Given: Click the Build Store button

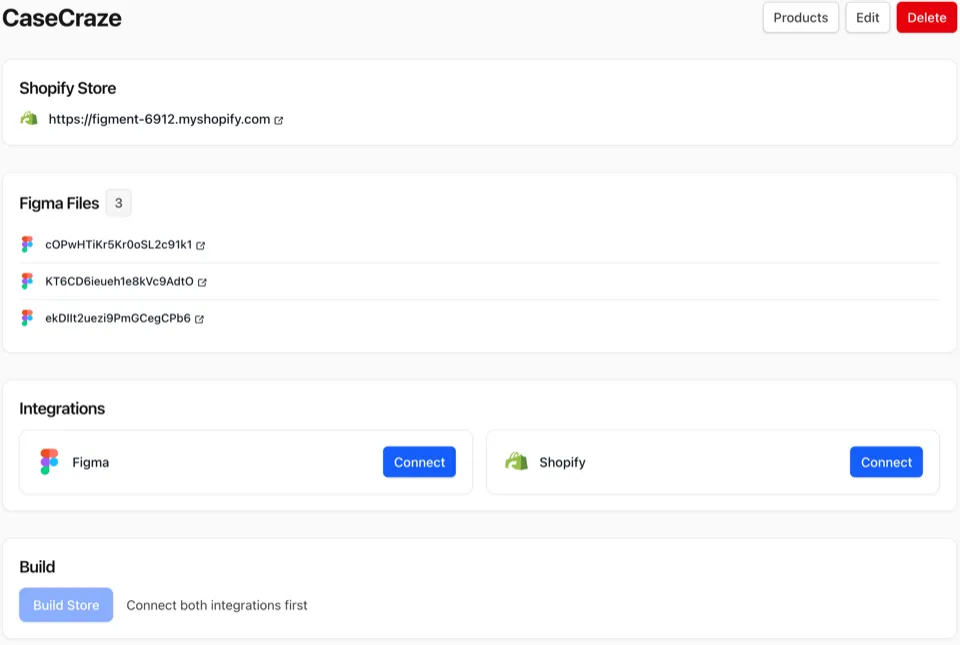Looking at the screenshot, I should (66, 605).
